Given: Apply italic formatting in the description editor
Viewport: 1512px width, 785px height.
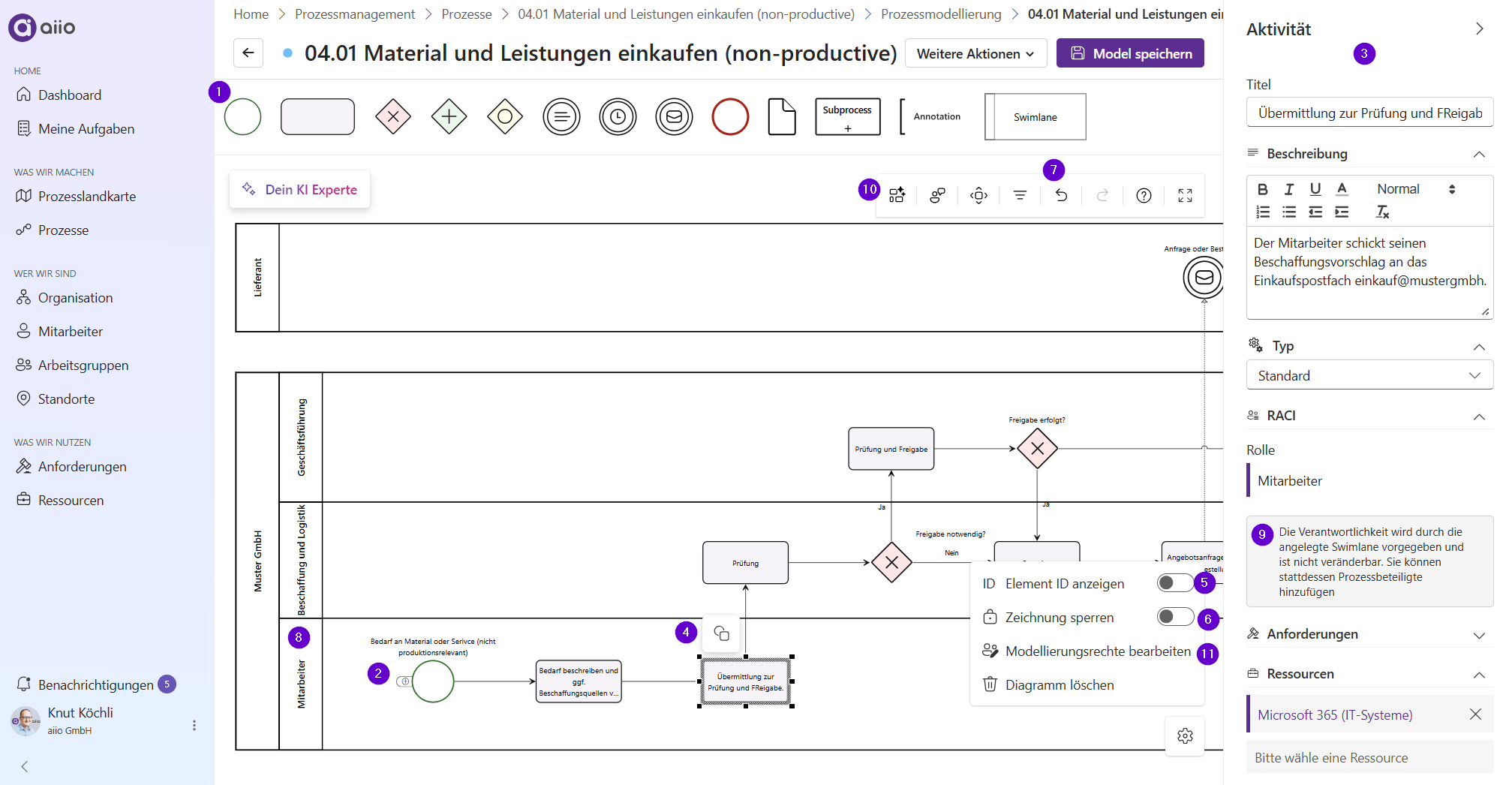Looking at the screenshot, I should (1289, 189).
